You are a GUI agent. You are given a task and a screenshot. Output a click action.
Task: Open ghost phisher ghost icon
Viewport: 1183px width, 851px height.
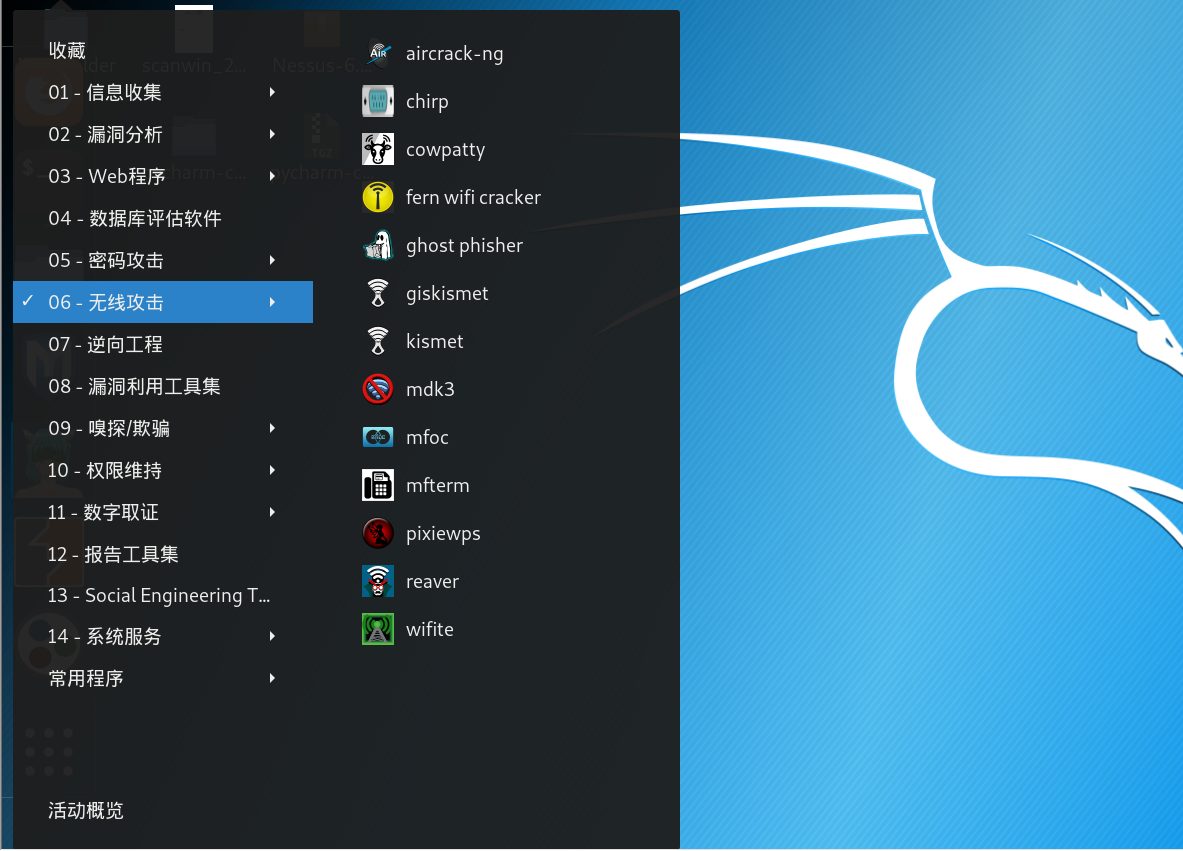(378, 245)
